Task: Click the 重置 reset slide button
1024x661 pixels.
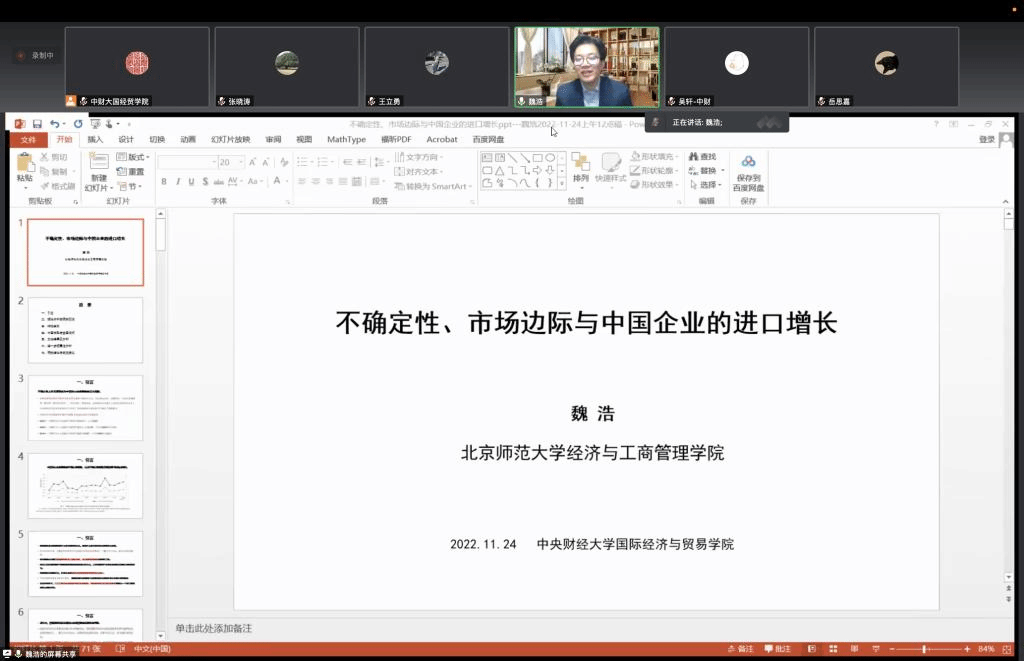Action: [x=133, y=171]
